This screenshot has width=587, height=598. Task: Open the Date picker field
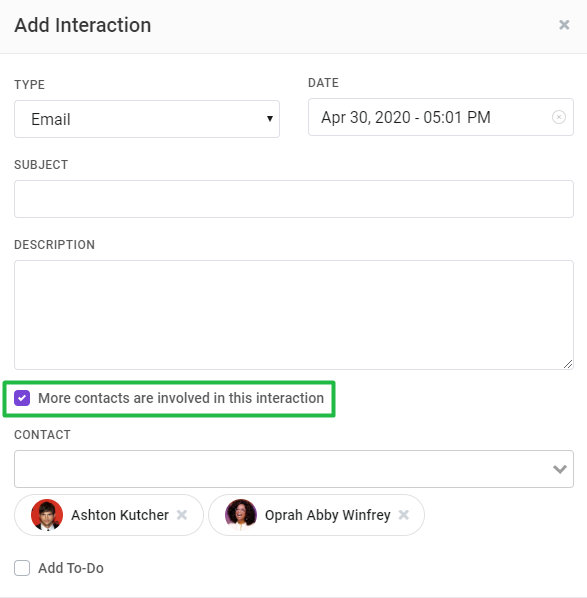[441, 117]
